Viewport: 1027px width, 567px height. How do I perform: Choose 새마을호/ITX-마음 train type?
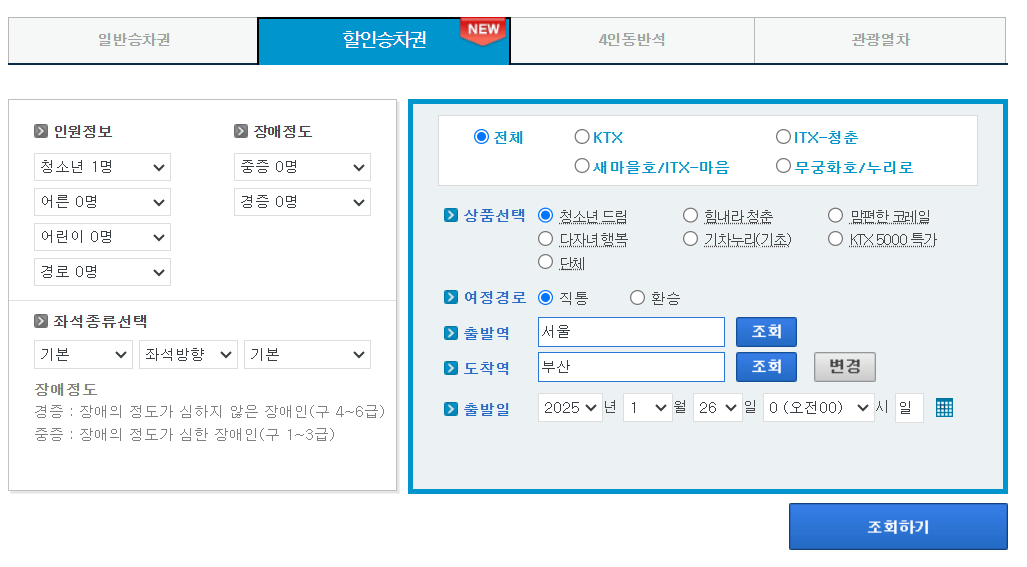(582, 166)
